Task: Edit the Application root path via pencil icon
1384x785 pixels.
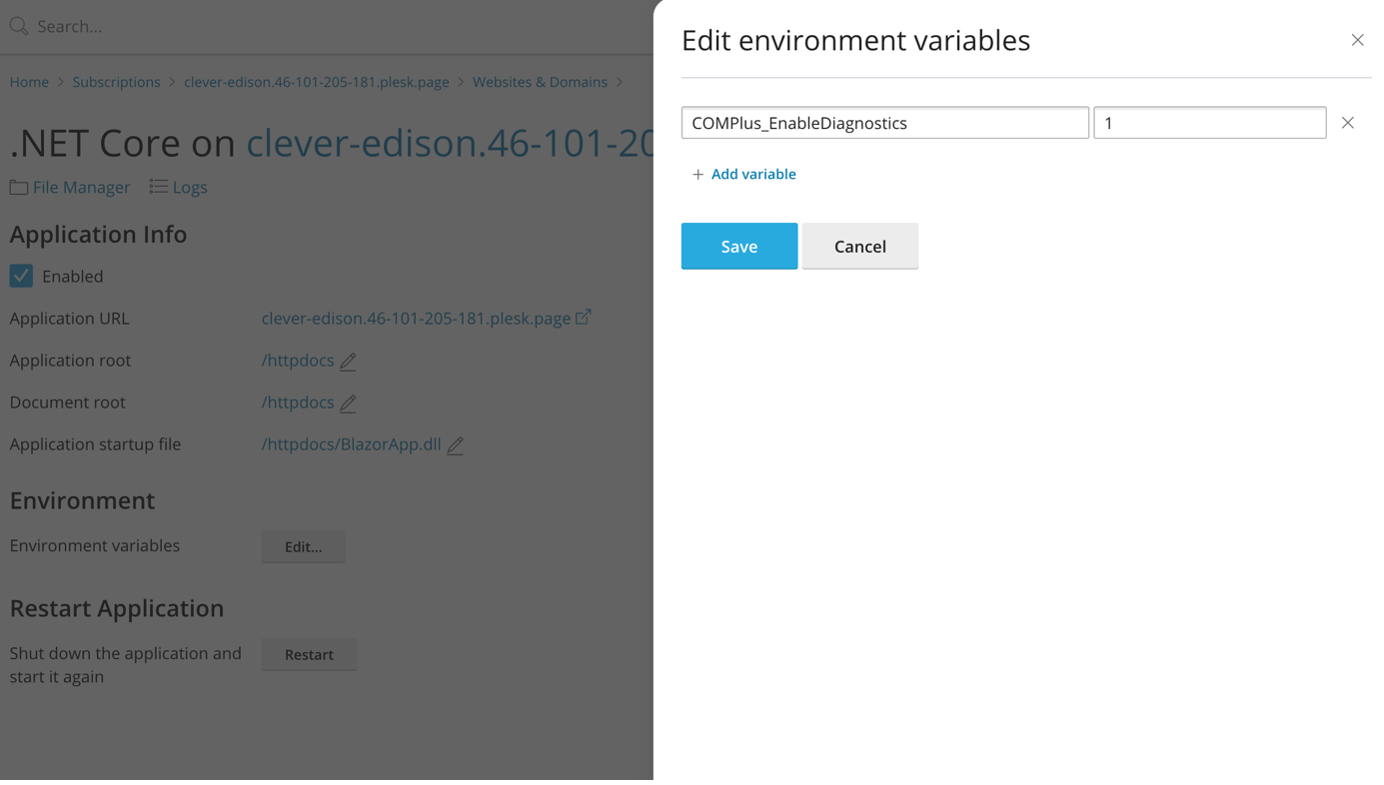Action: coord(347,361)
